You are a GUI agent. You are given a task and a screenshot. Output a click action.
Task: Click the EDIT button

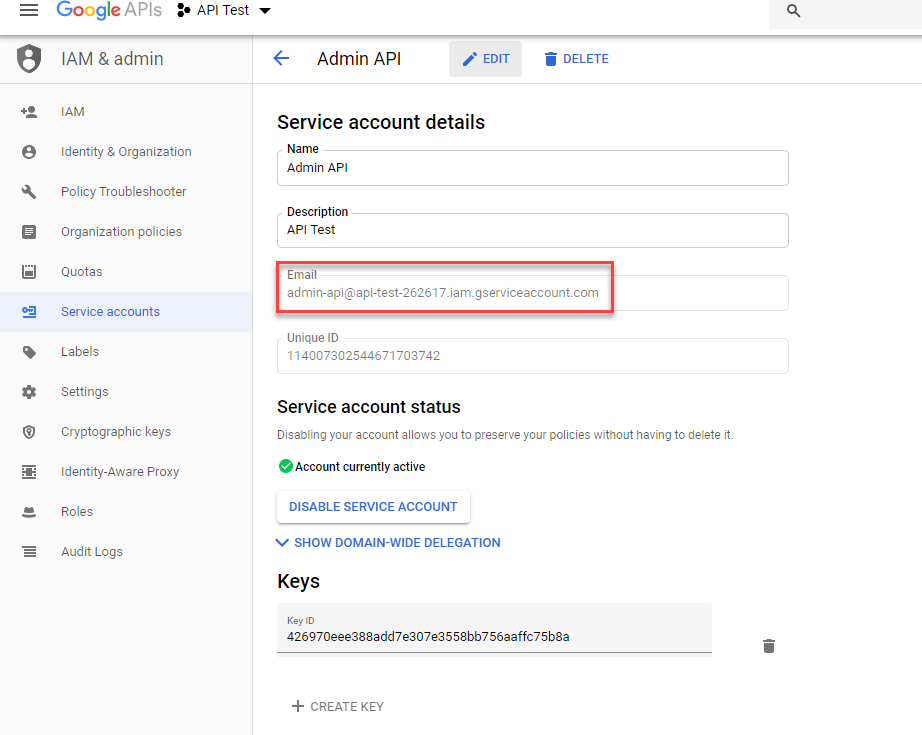click(x=485, y=58)
